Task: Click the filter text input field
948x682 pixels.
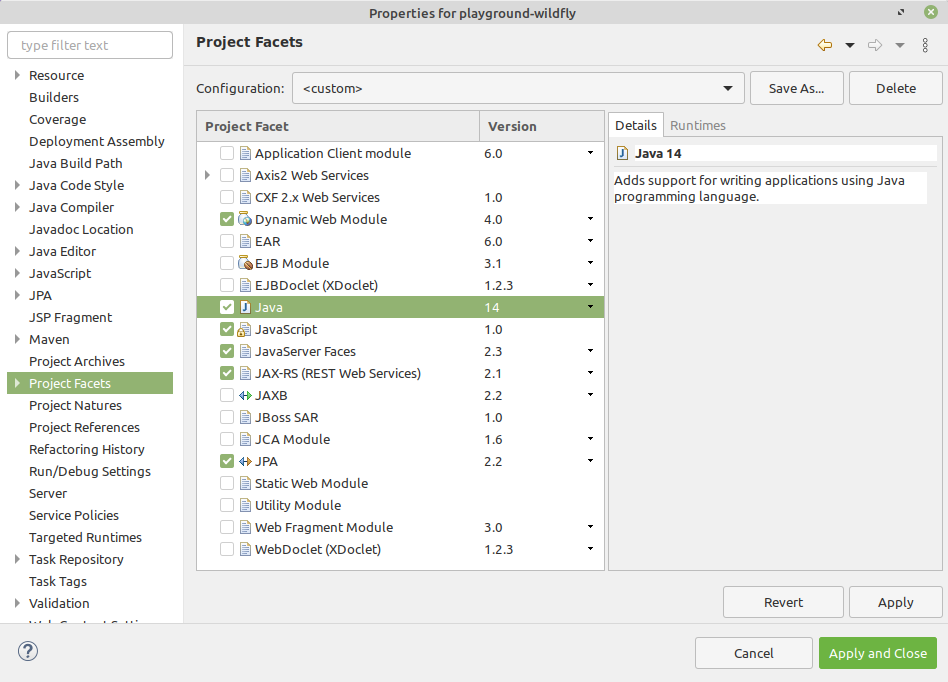Action: (89, 45)
